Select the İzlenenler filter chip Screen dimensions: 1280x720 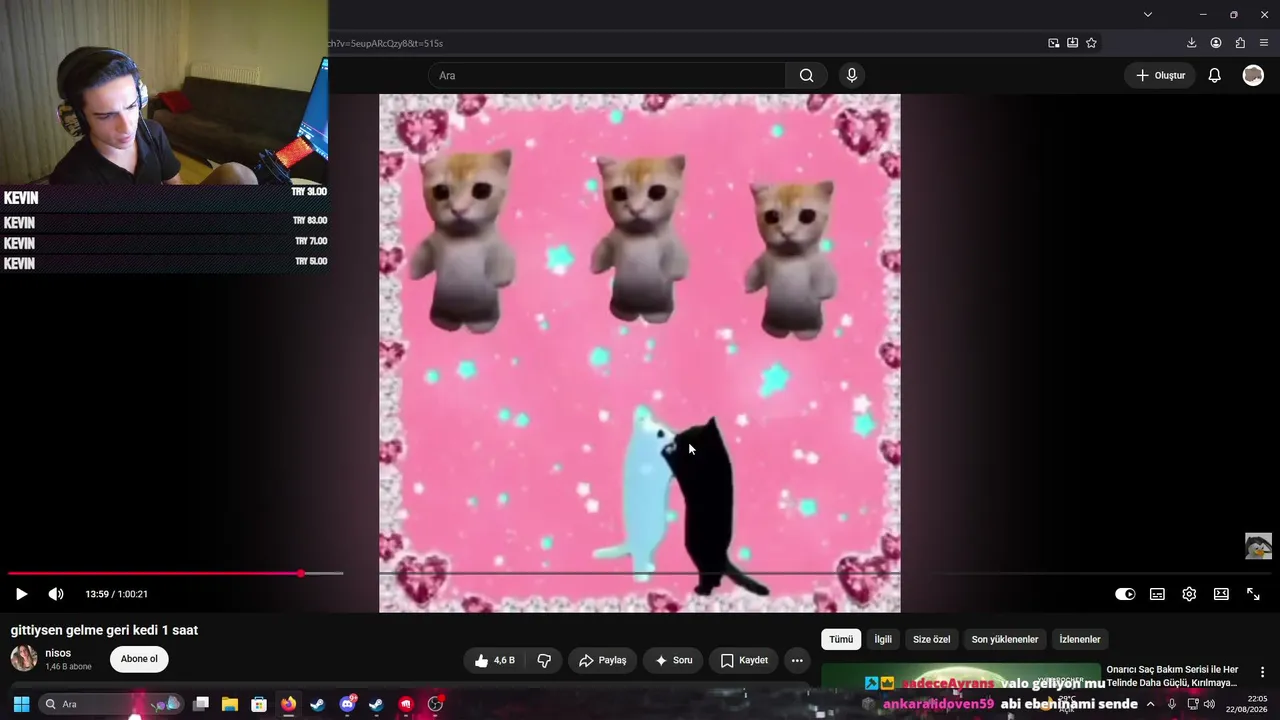click(1080, 639)
